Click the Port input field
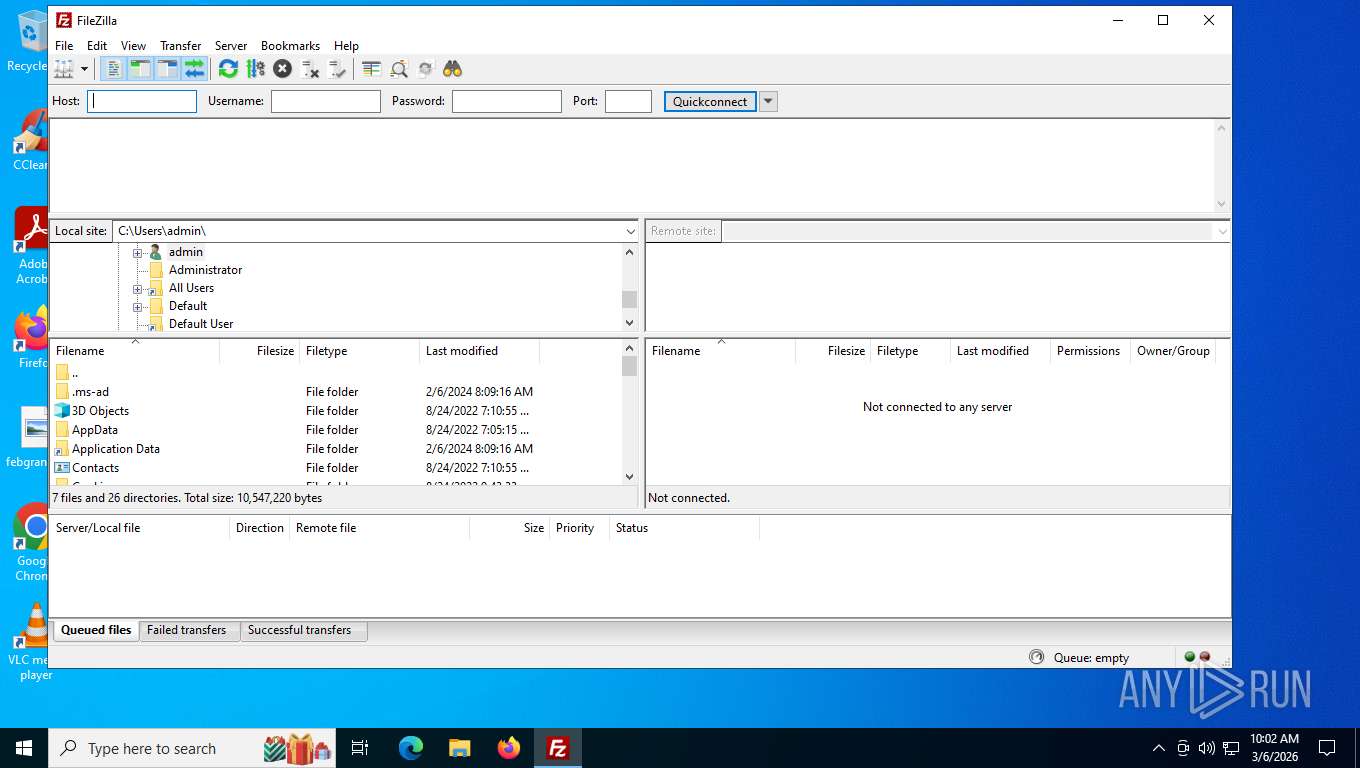Screen dimensions: 1360x768 tap(628, 101)
